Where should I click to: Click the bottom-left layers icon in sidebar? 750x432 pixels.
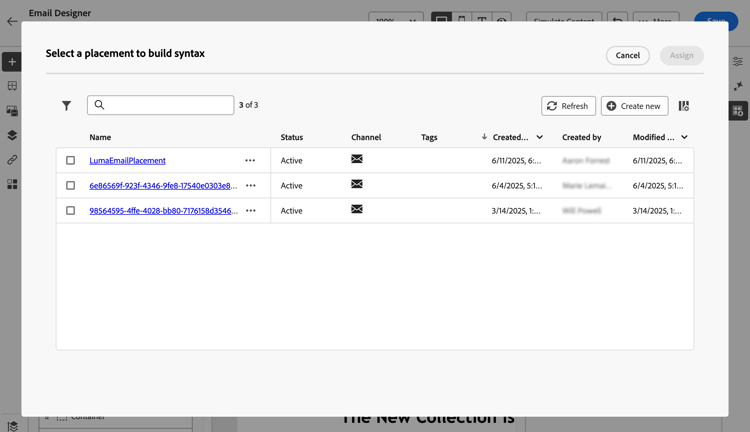pyautogui.click(x=12, y=426)
